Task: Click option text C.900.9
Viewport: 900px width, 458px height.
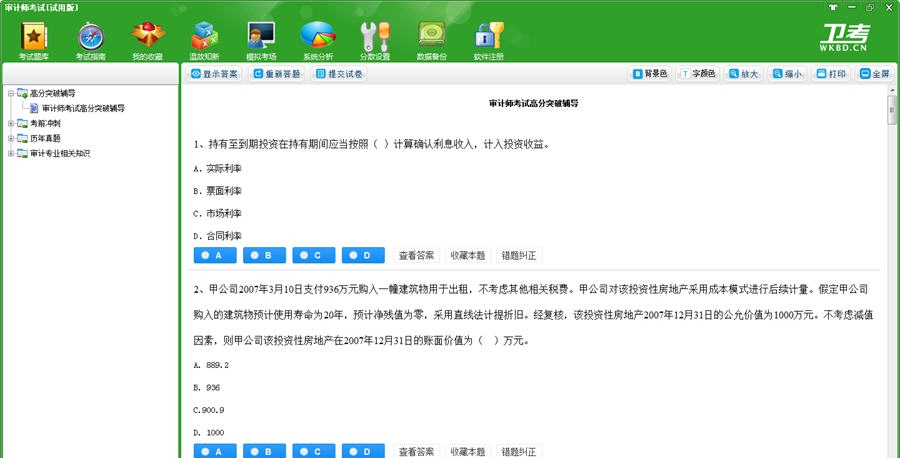Action: point(209,410)
